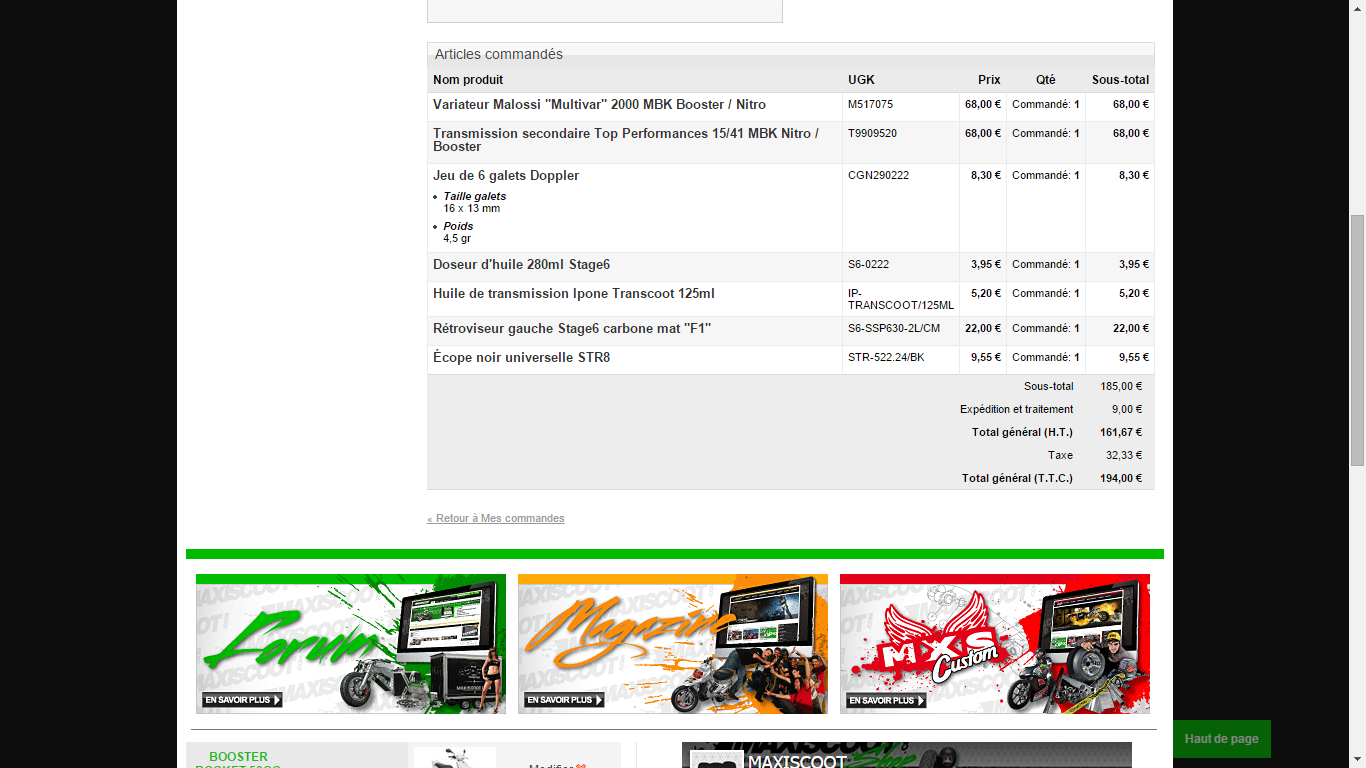Select Écope noir universelle STR8 product name
The width and height of the screenshot is (1366, 768).
pyautogui.click(x=521, y=357)
